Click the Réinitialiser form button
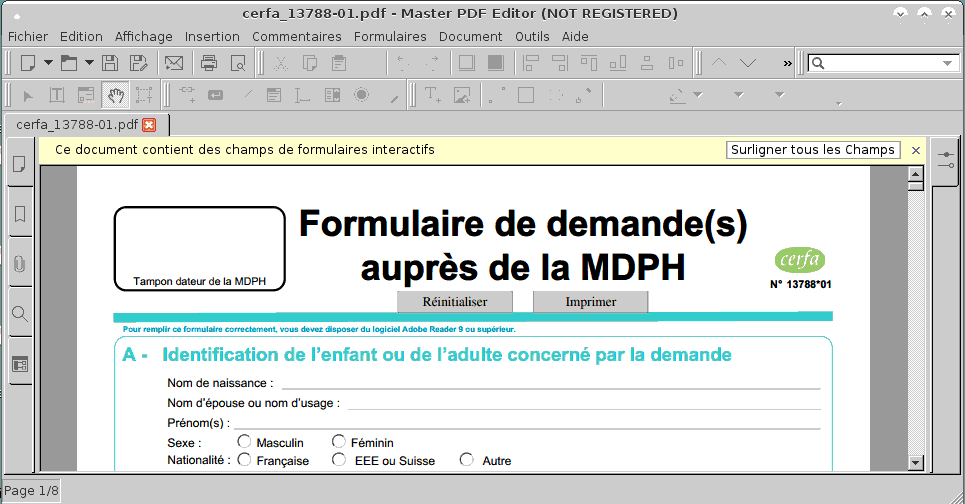965x504 pixels. pyautogui.click(x=455, y=302)
